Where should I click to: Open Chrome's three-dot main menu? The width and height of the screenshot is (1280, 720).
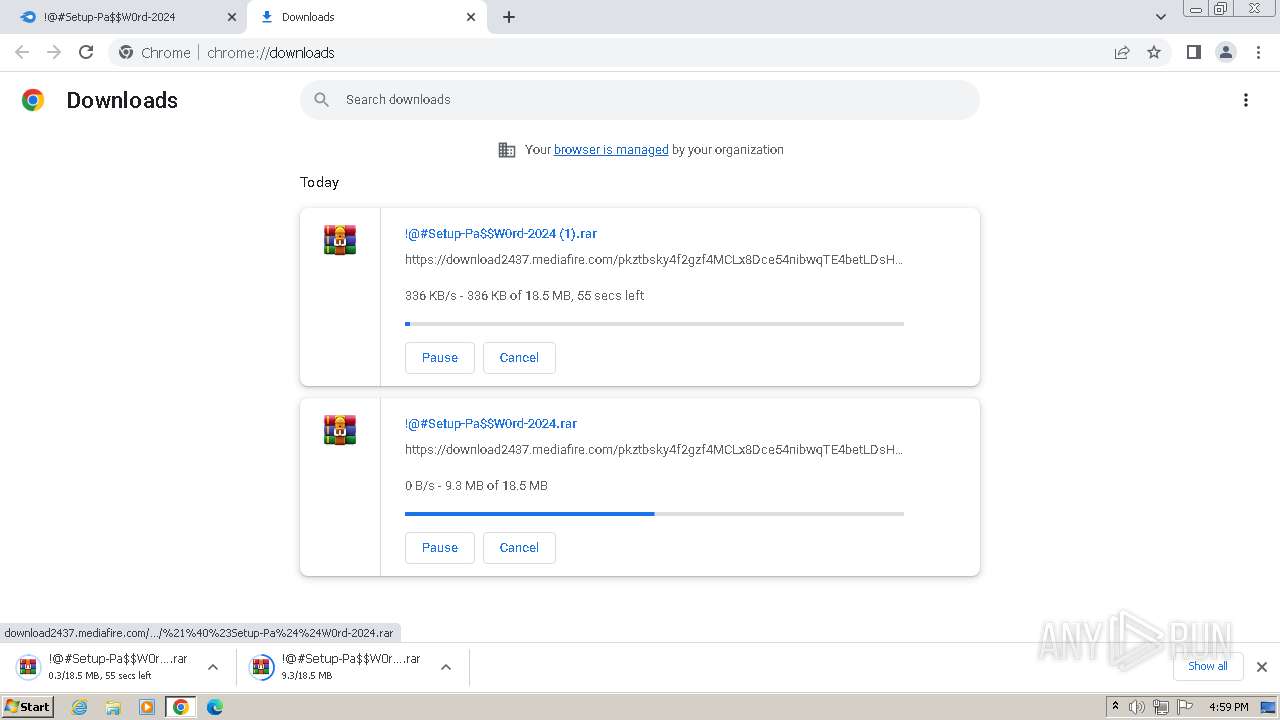1259,52
